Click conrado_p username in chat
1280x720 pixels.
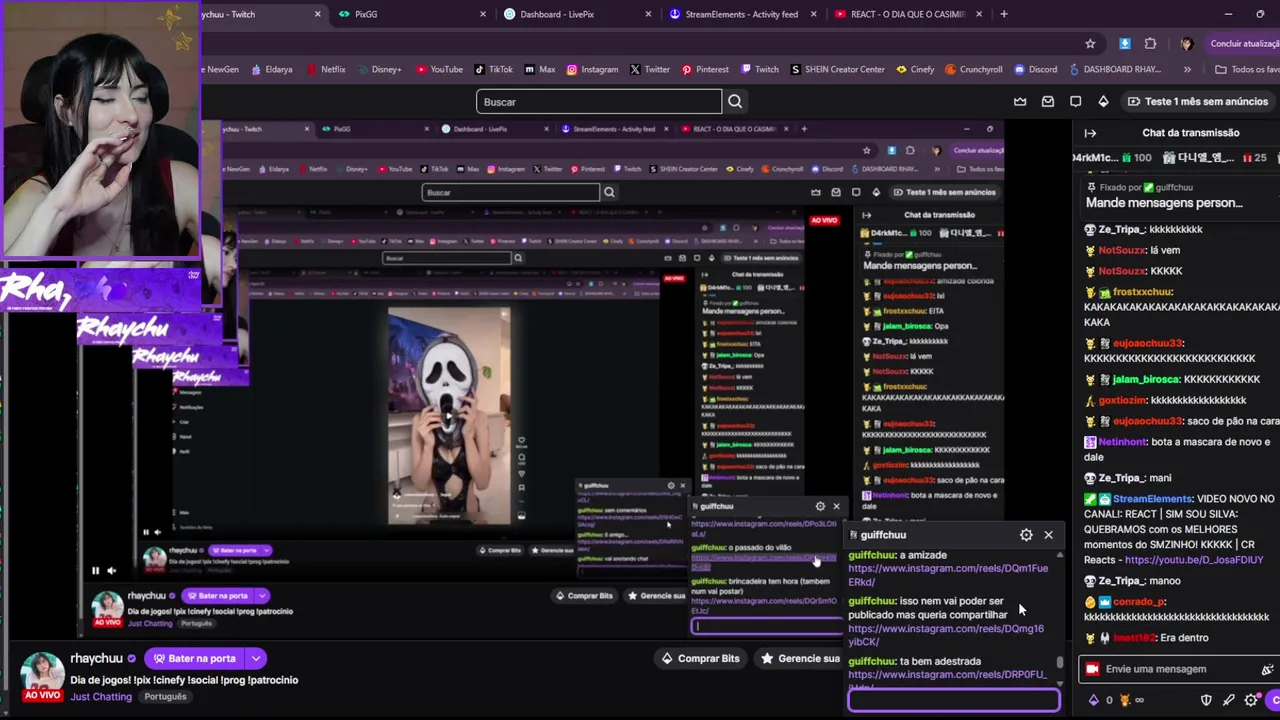(1139, 602)
